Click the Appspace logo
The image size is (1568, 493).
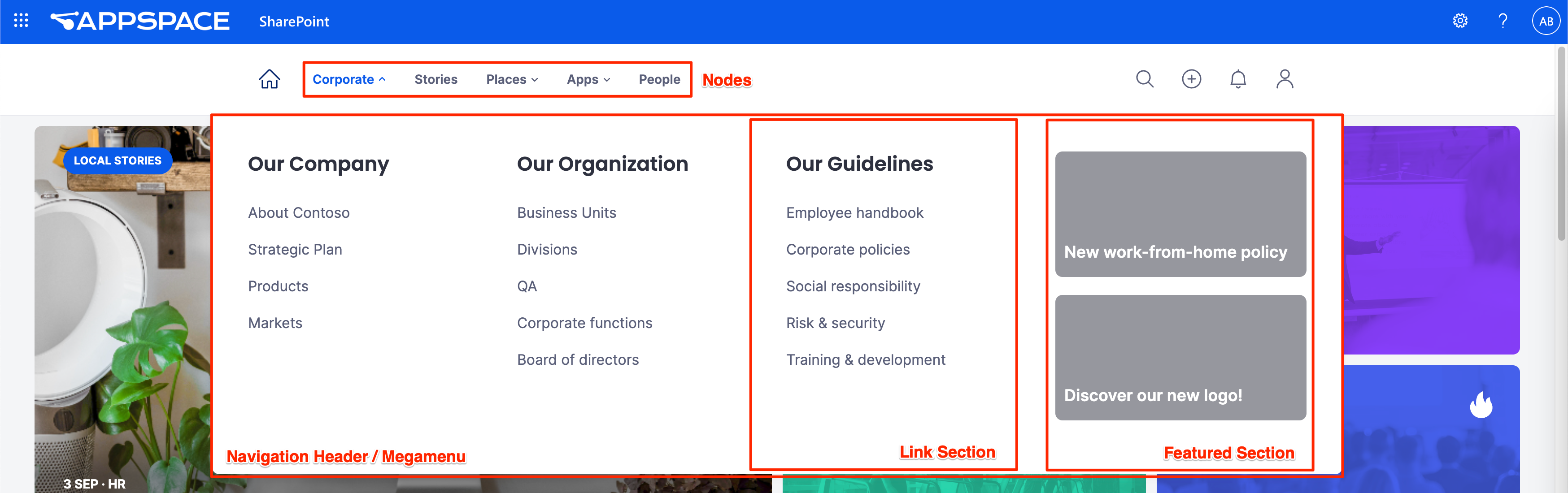tap(139, 21)
